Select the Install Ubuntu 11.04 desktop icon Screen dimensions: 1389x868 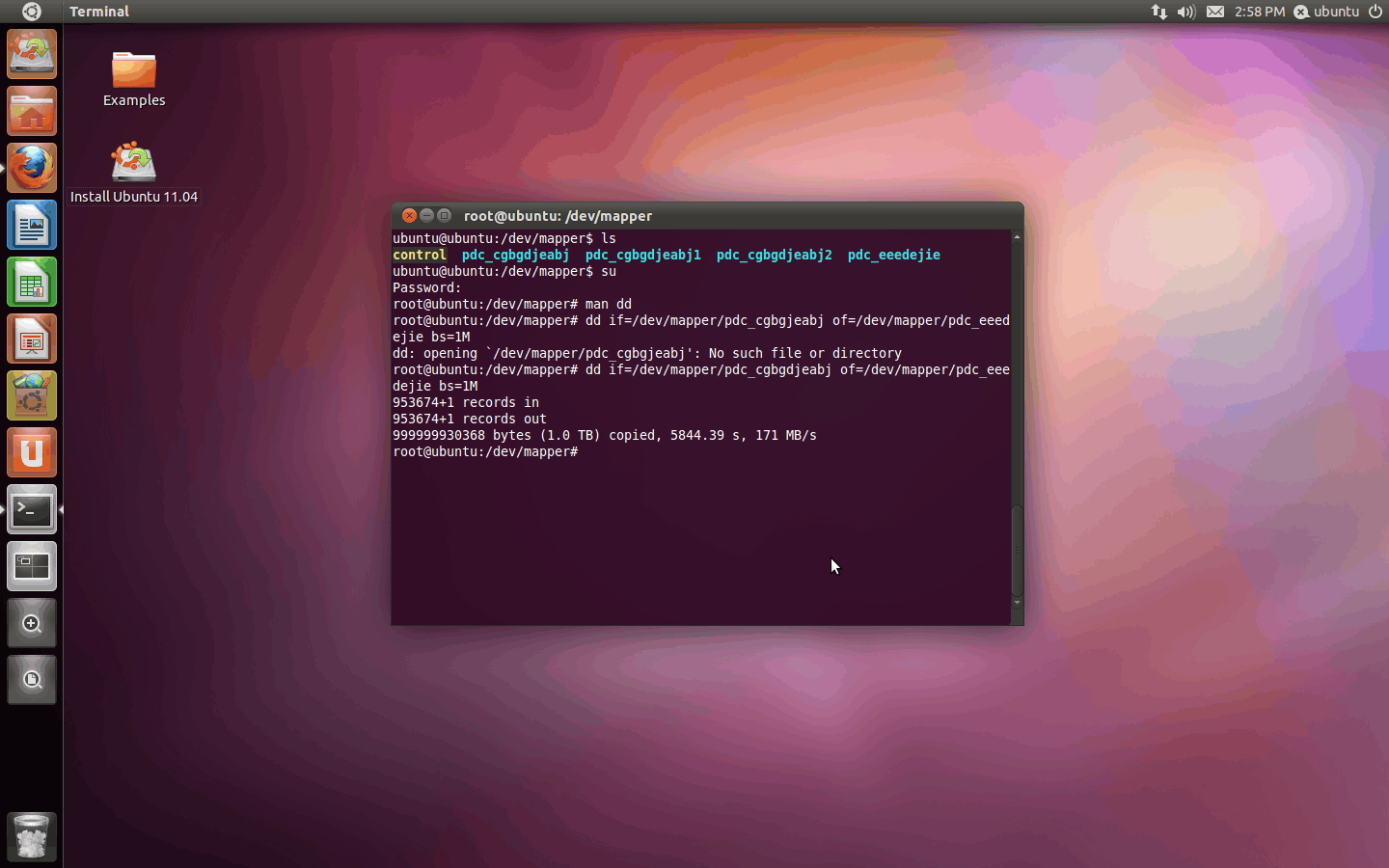pos(134,174)
